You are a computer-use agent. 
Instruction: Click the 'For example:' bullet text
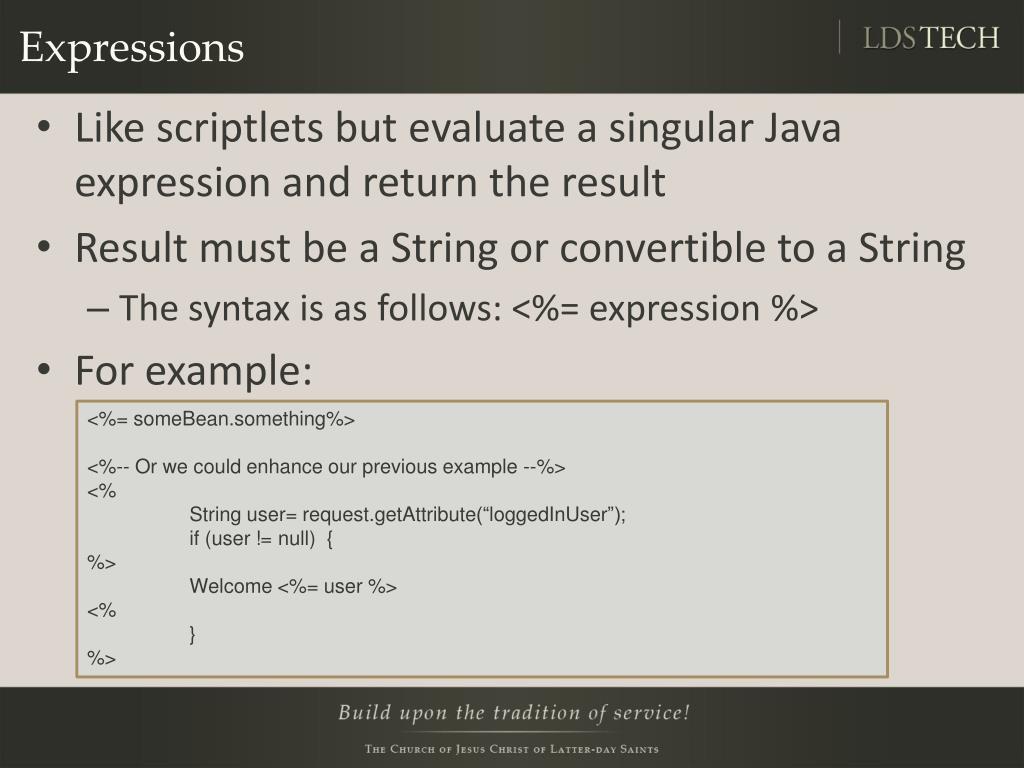pos(193,370)
